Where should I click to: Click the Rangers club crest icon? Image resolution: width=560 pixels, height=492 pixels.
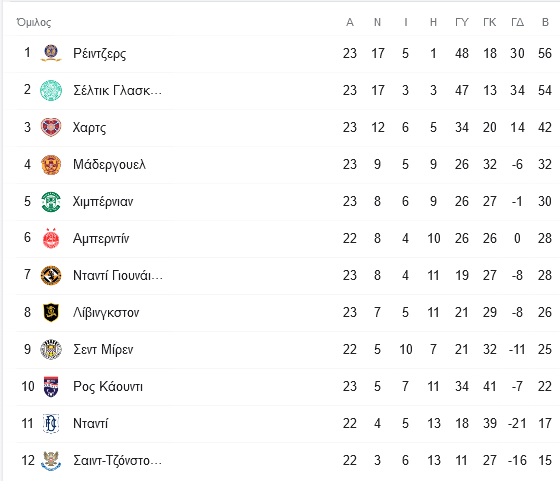point(51,53)
